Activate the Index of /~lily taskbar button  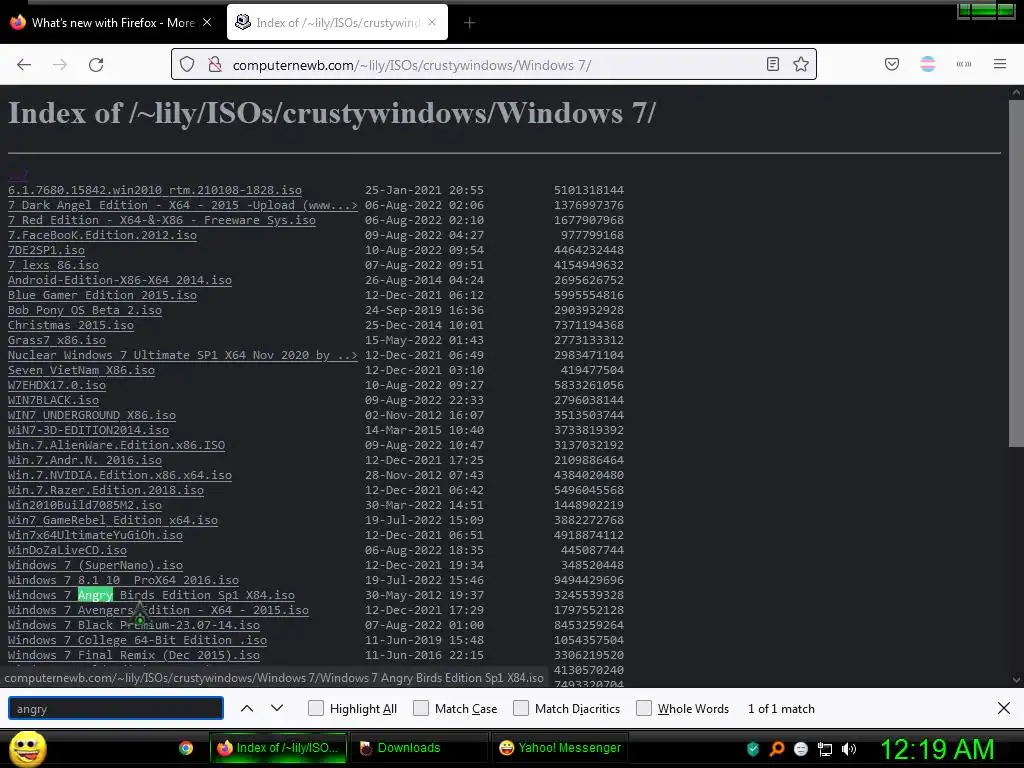tap(279, 748)
